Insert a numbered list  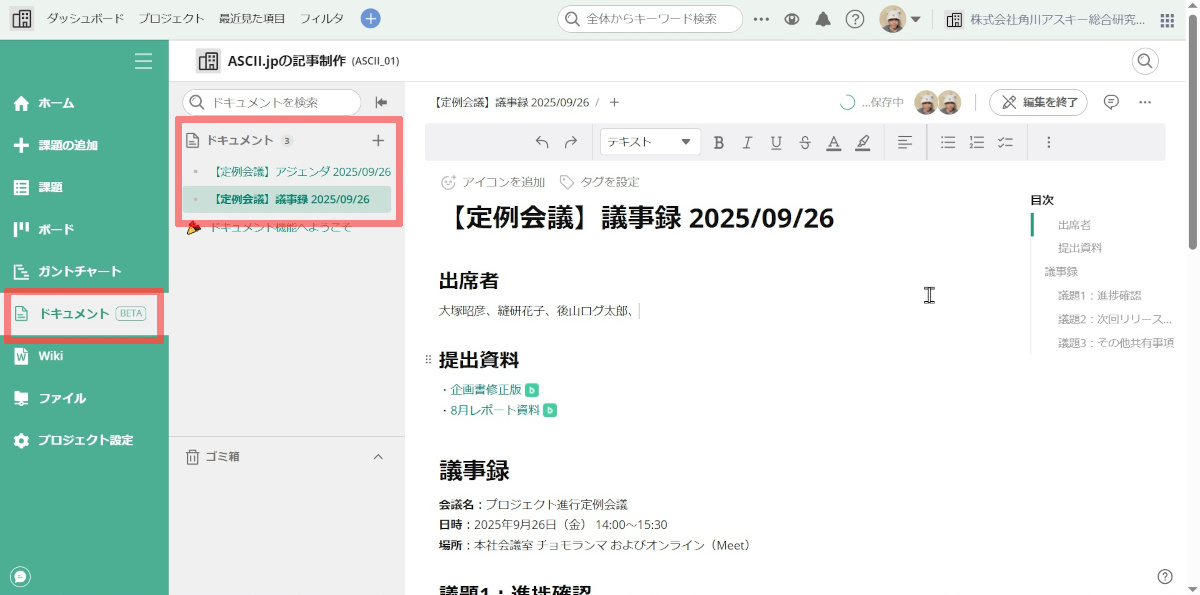pyautogui.click(x=977, y=142)
